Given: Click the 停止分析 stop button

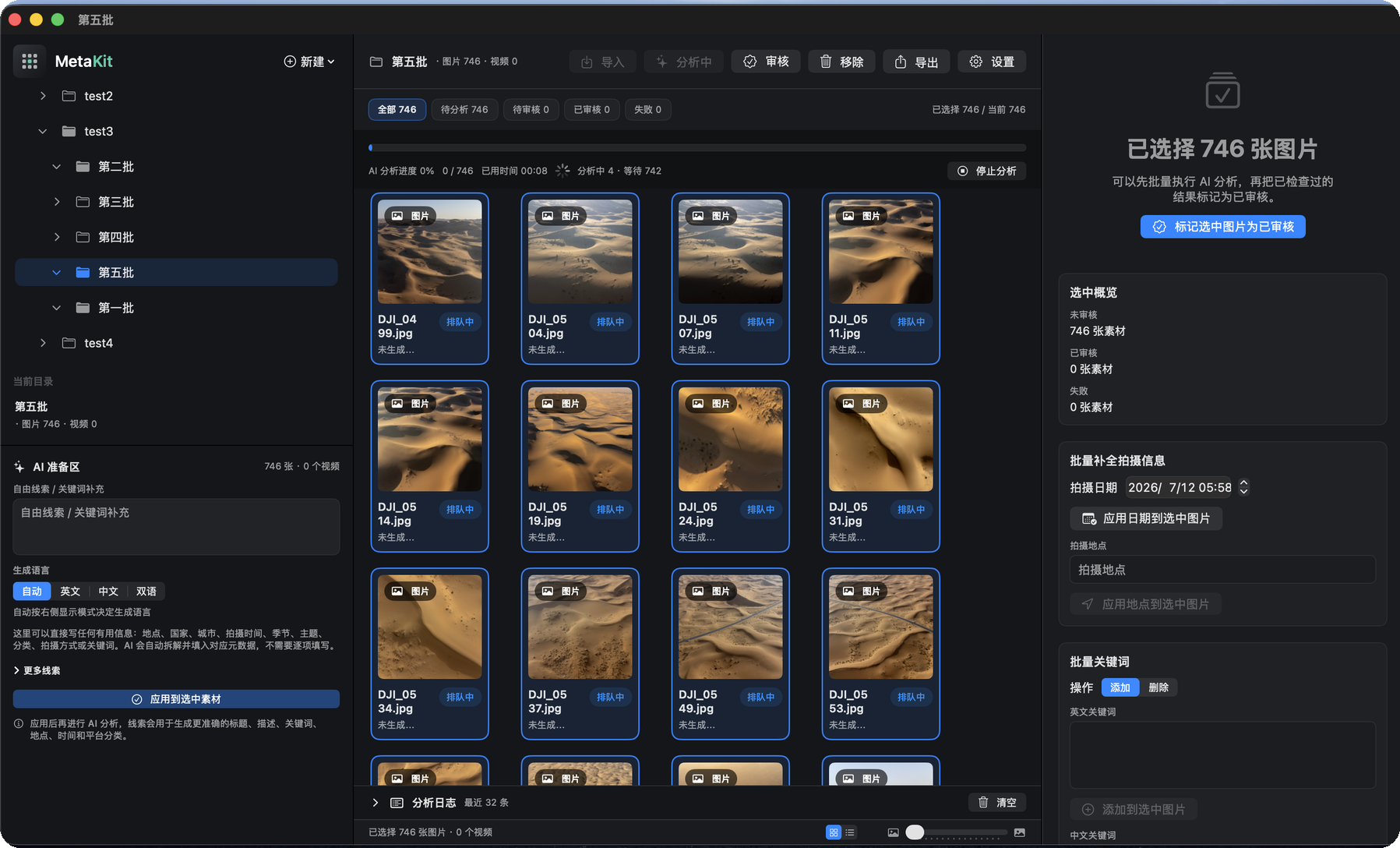Looking at the screenshot, I should 986,171.
